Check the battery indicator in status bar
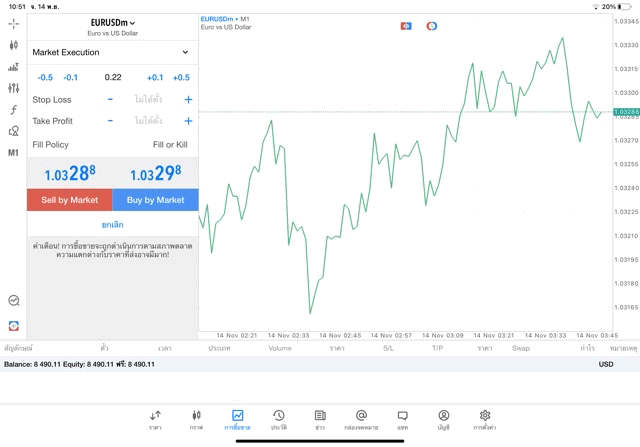This screenshot has width=640, height=447. (x=625, y=7)
